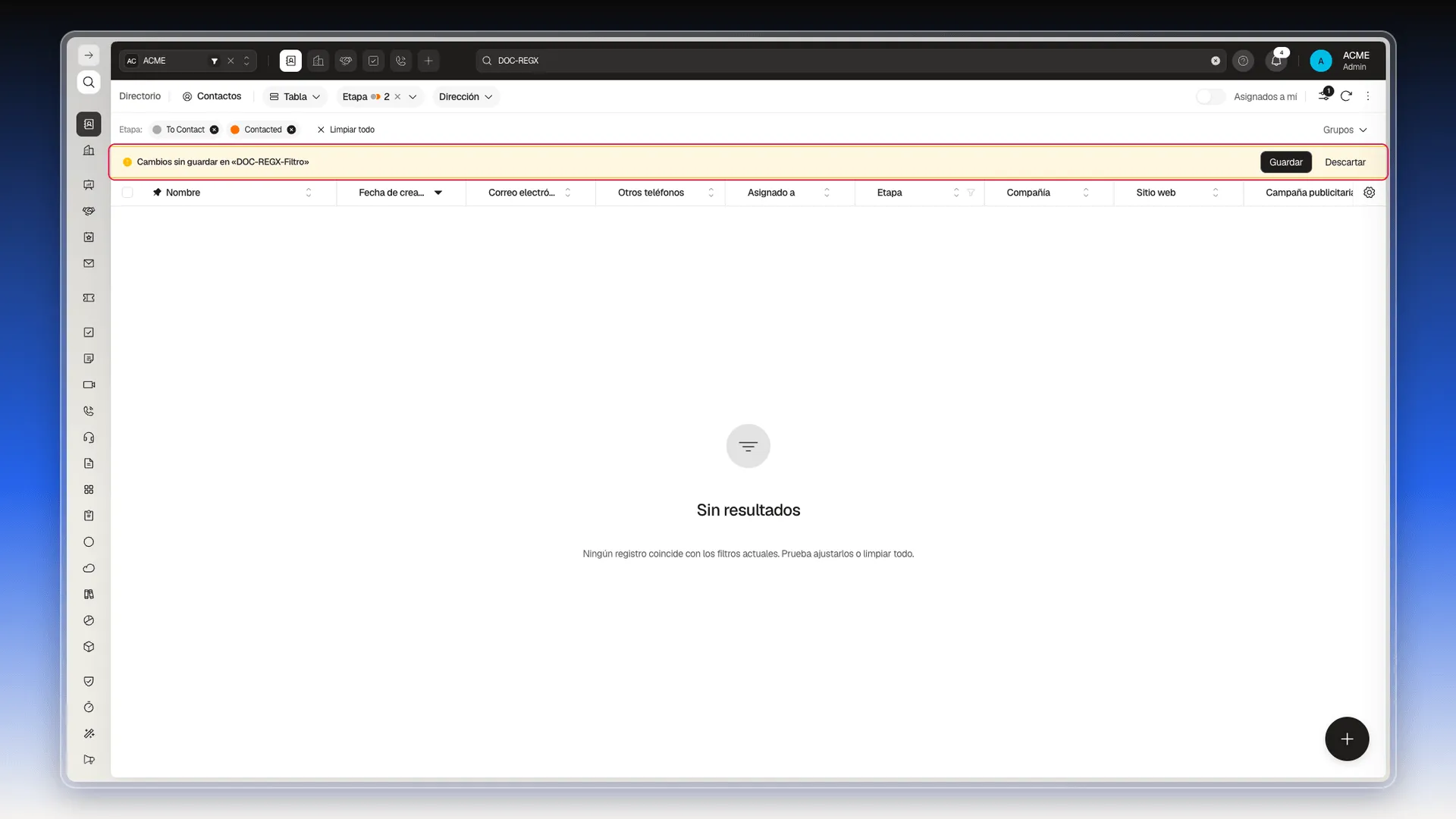Open the deals handshake icon in top bar
1456x819 pixels.
[346, 61]
